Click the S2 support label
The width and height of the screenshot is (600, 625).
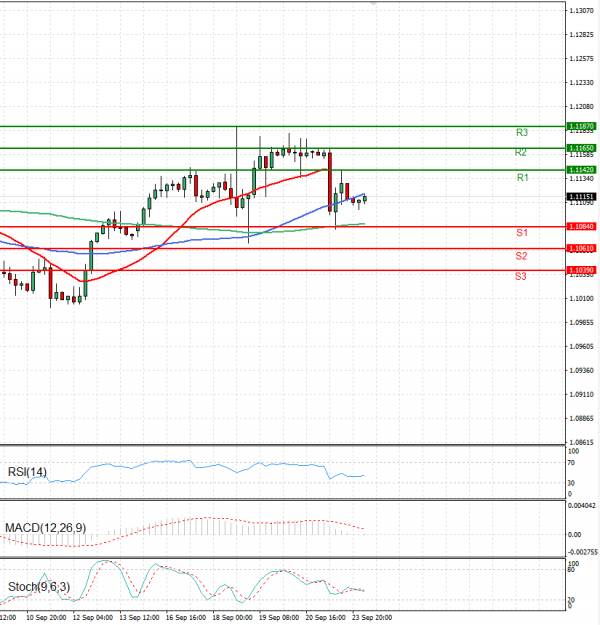[x=522, y=256]
